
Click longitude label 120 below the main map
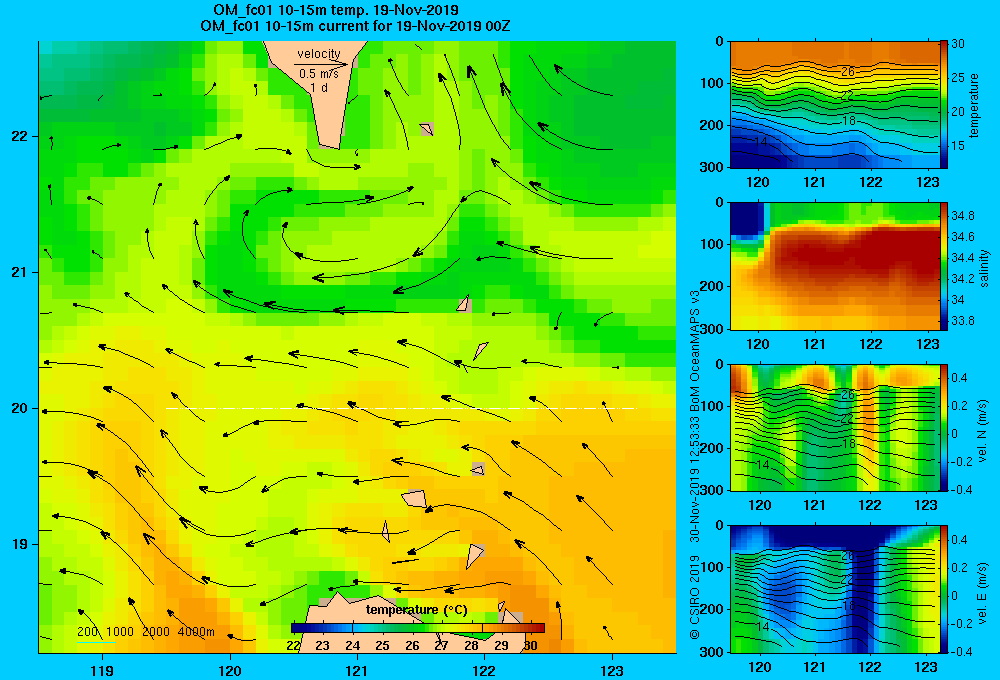point(230,670)
